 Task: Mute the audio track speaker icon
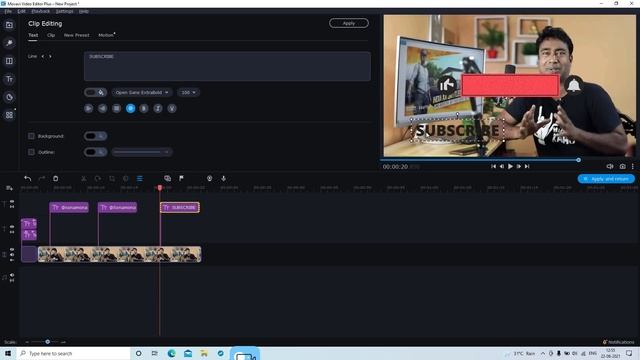[x=12, y=275]
